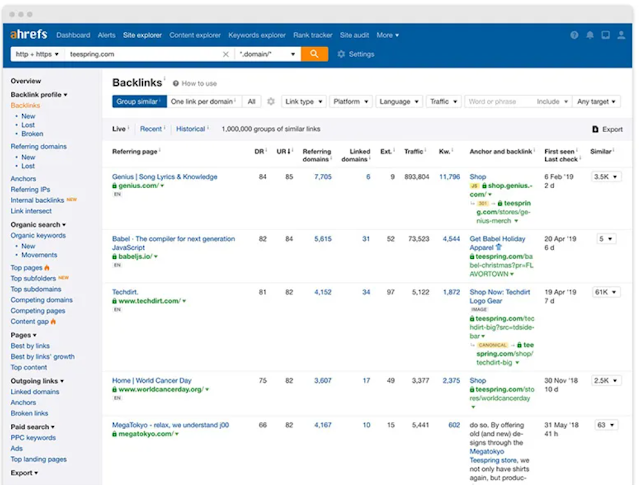
Task: Open the Link type filter dropdown
Action: [304, 101]
